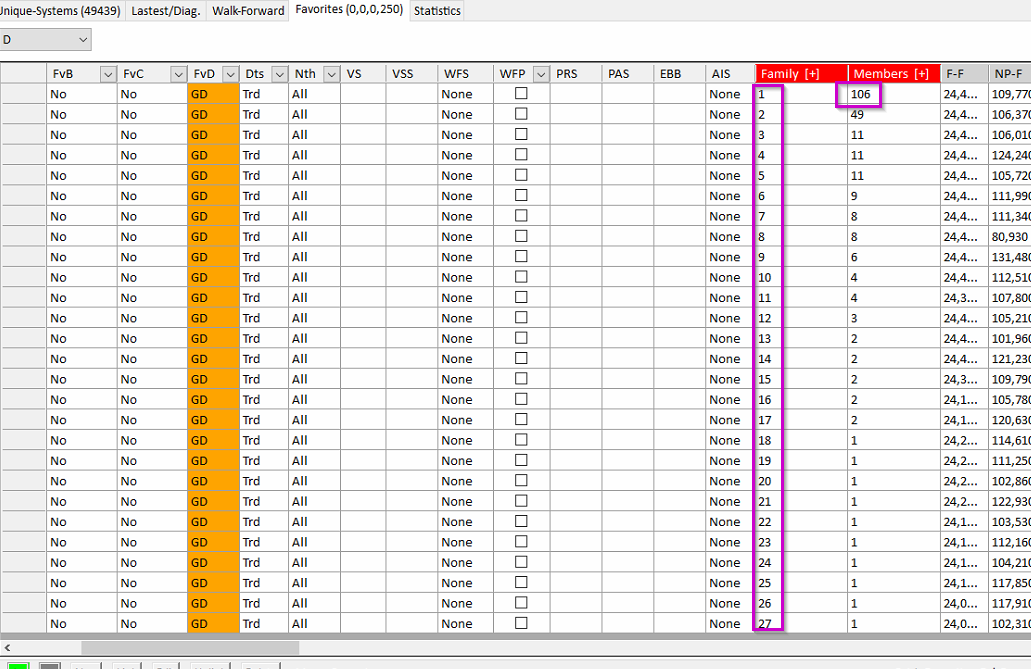Viewport: 1031px width, 669px height.
Task: Open the Dts column filter dropdown
Action: click(277, 74)
